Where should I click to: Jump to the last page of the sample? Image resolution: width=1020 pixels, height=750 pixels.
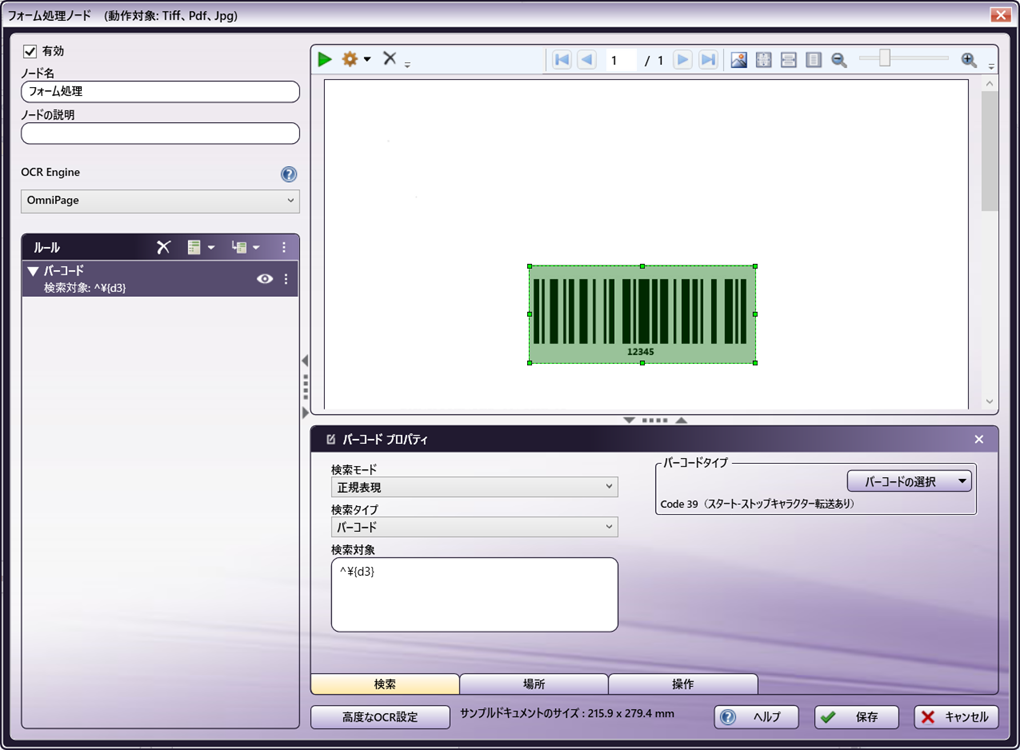[708, 60]
